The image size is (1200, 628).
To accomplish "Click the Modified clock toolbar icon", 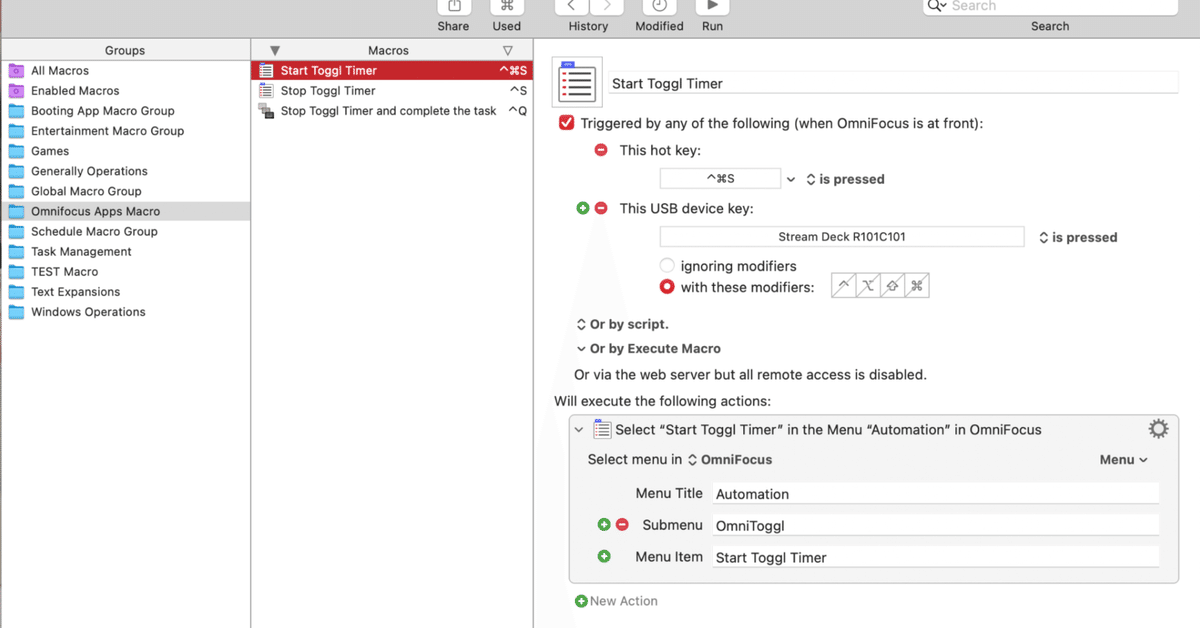I will pos(659,7).
